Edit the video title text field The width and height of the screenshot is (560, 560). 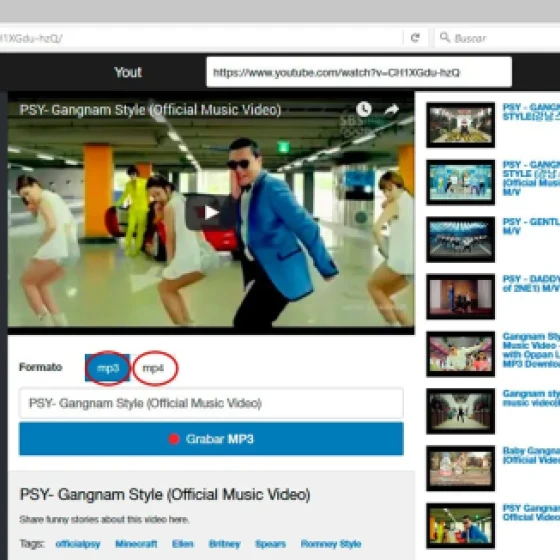coord(211,403)
